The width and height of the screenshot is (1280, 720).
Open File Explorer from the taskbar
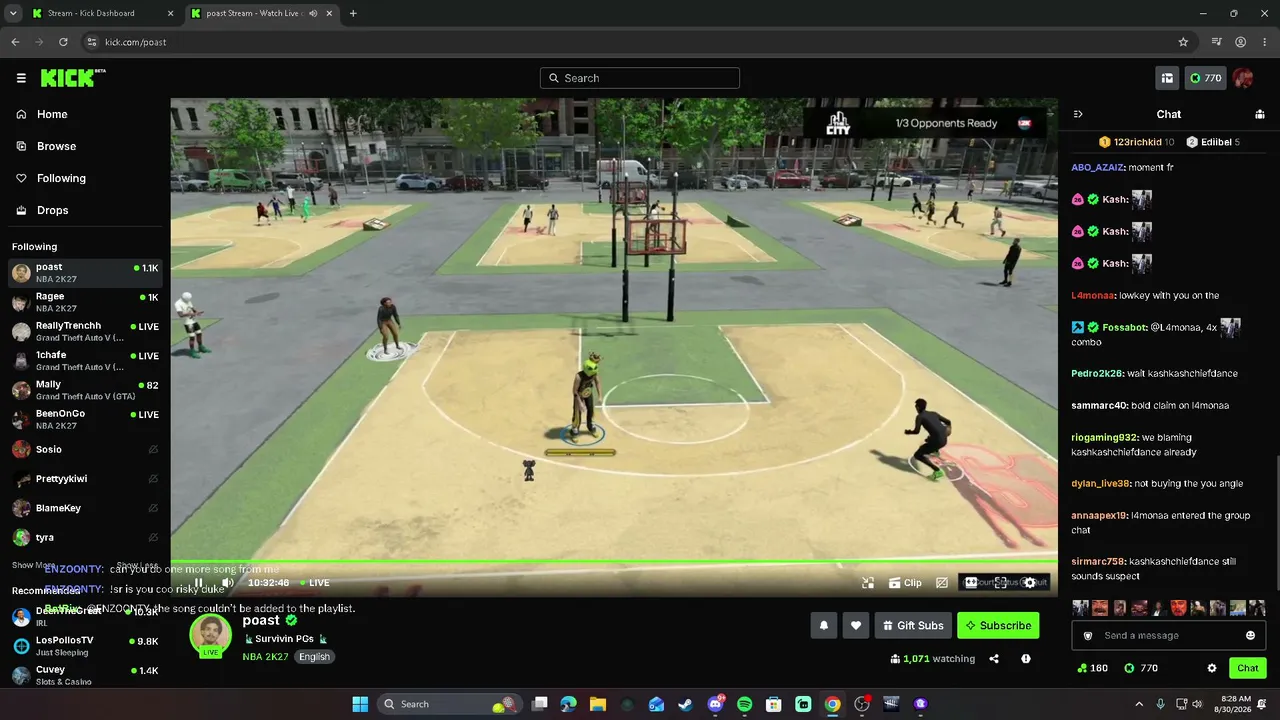pyautogui.click(x=597, y=704)
